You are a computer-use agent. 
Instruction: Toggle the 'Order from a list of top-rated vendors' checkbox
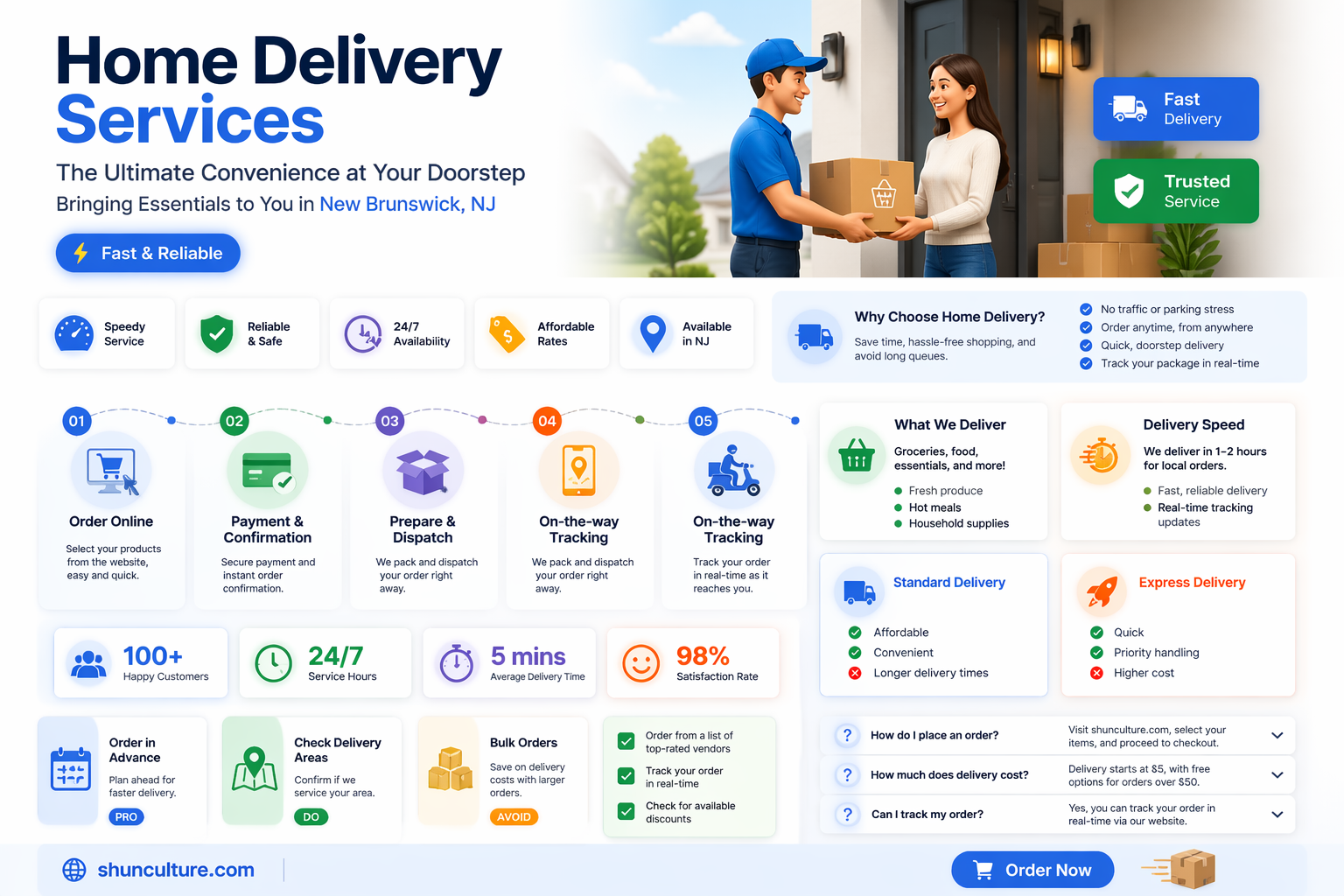coord(626,741)
